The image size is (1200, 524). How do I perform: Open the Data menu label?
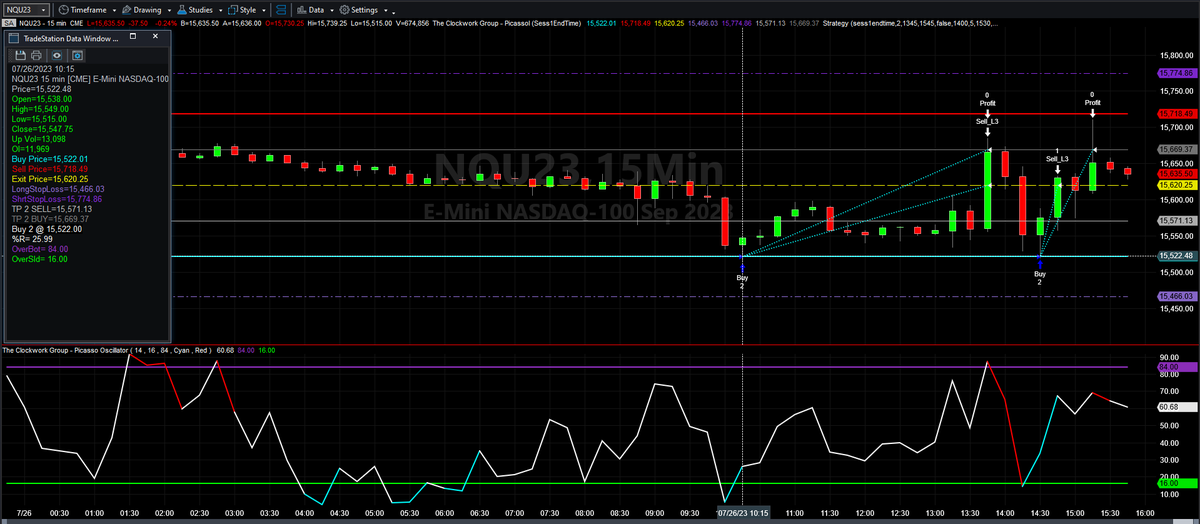tap(316, 10)
